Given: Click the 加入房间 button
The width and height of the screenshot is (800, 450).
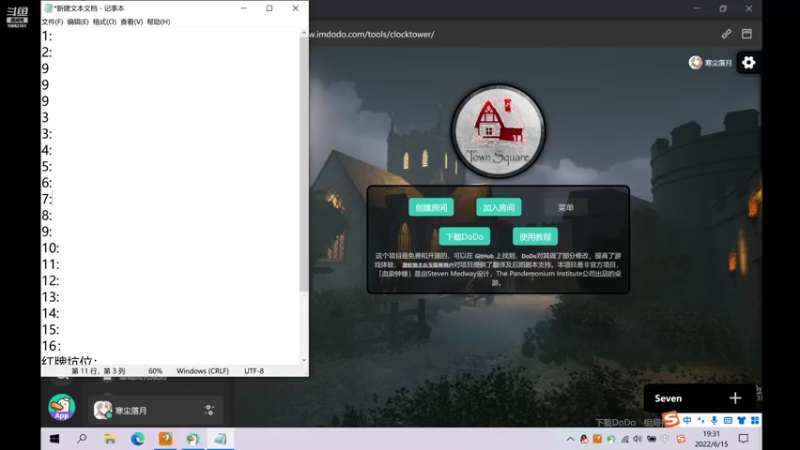Looking at the screenshot, I should (498, 208).
